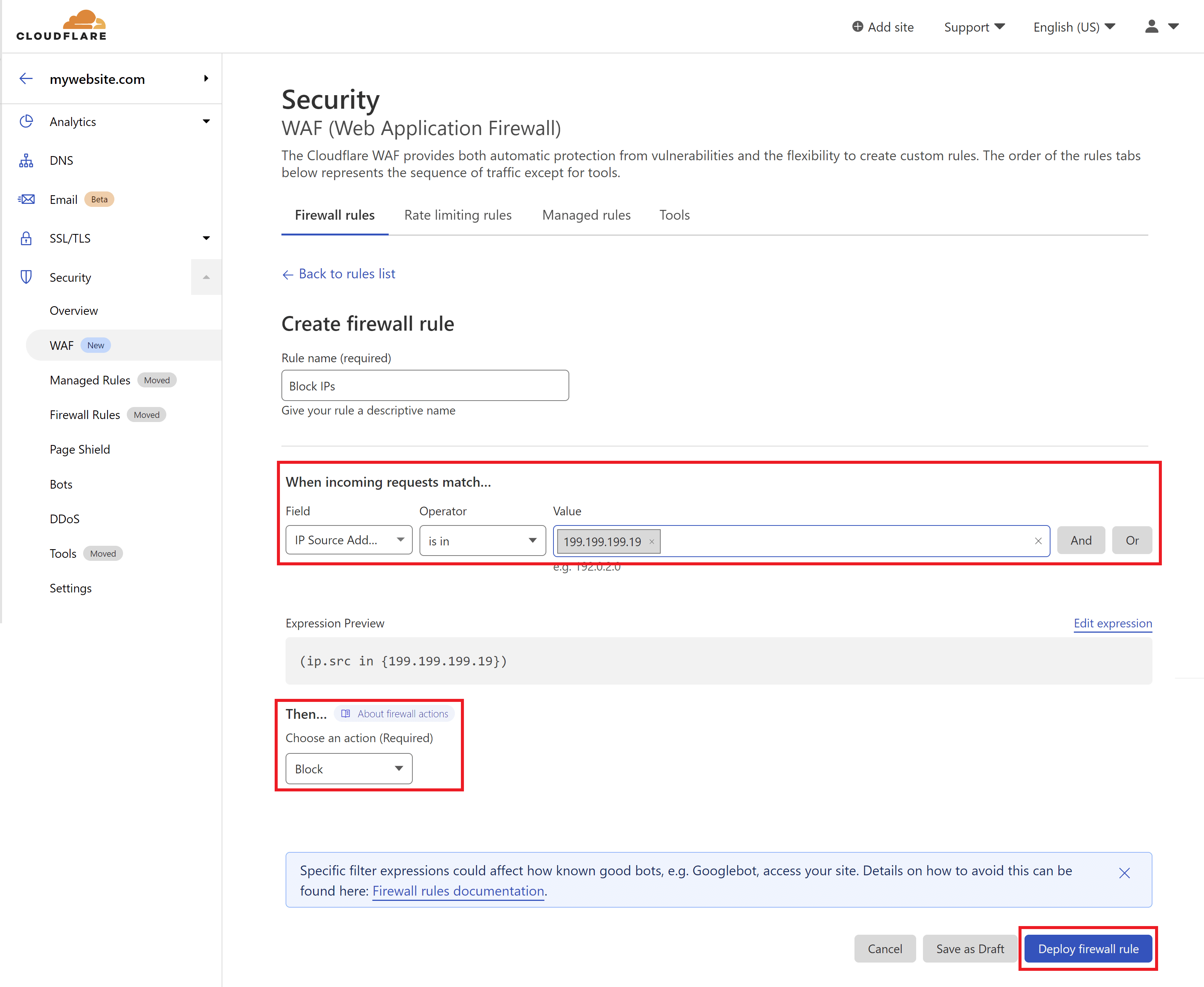Open the Block action dropdown
This screenshot has height=987, width=1204.
click(x=349, y=769)
